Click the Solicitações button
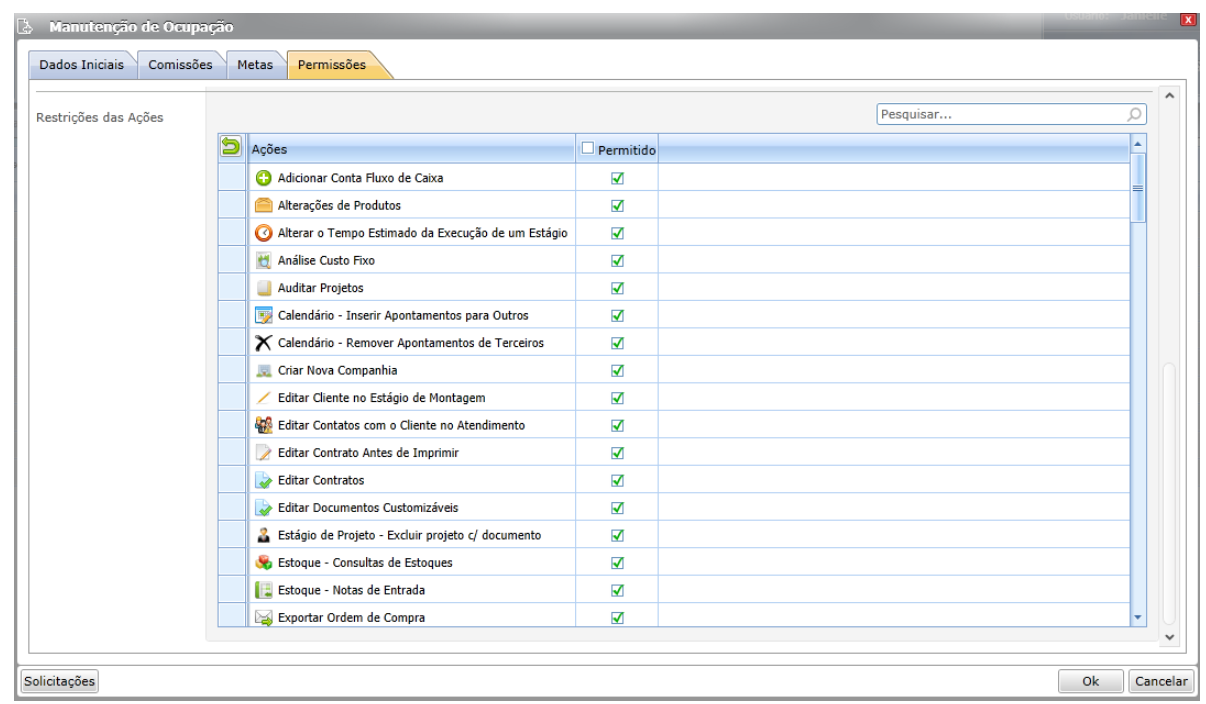The height and width of the screenshot is (704, 1206). (60, 681)
